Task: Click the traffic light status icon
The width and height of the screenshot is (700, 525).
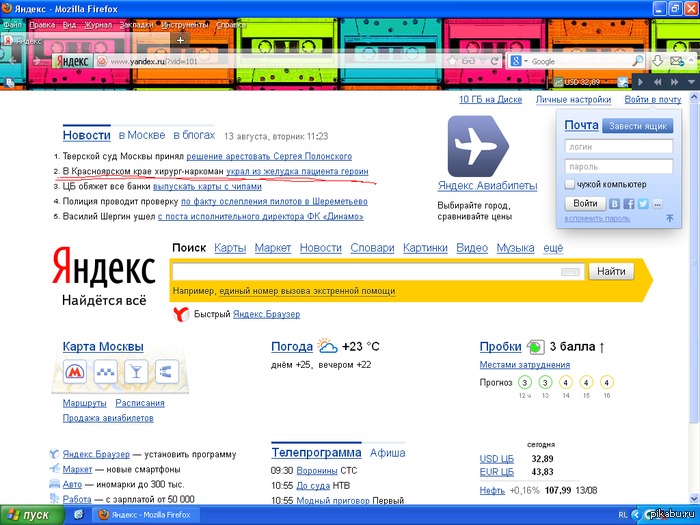Action: pyautogui.click(x=536, y=346)
